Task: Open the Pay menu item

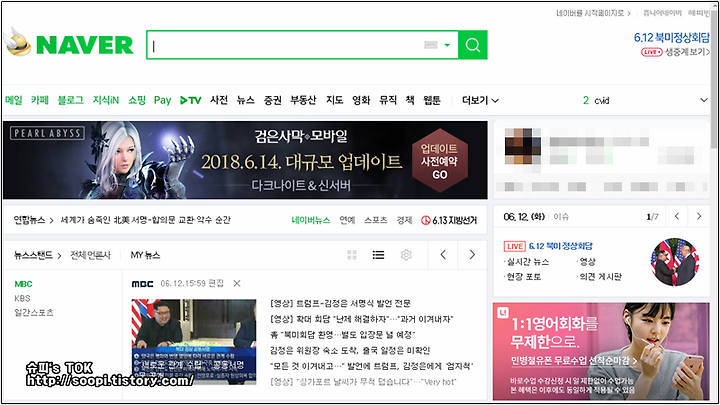Action: coord(163,100)
